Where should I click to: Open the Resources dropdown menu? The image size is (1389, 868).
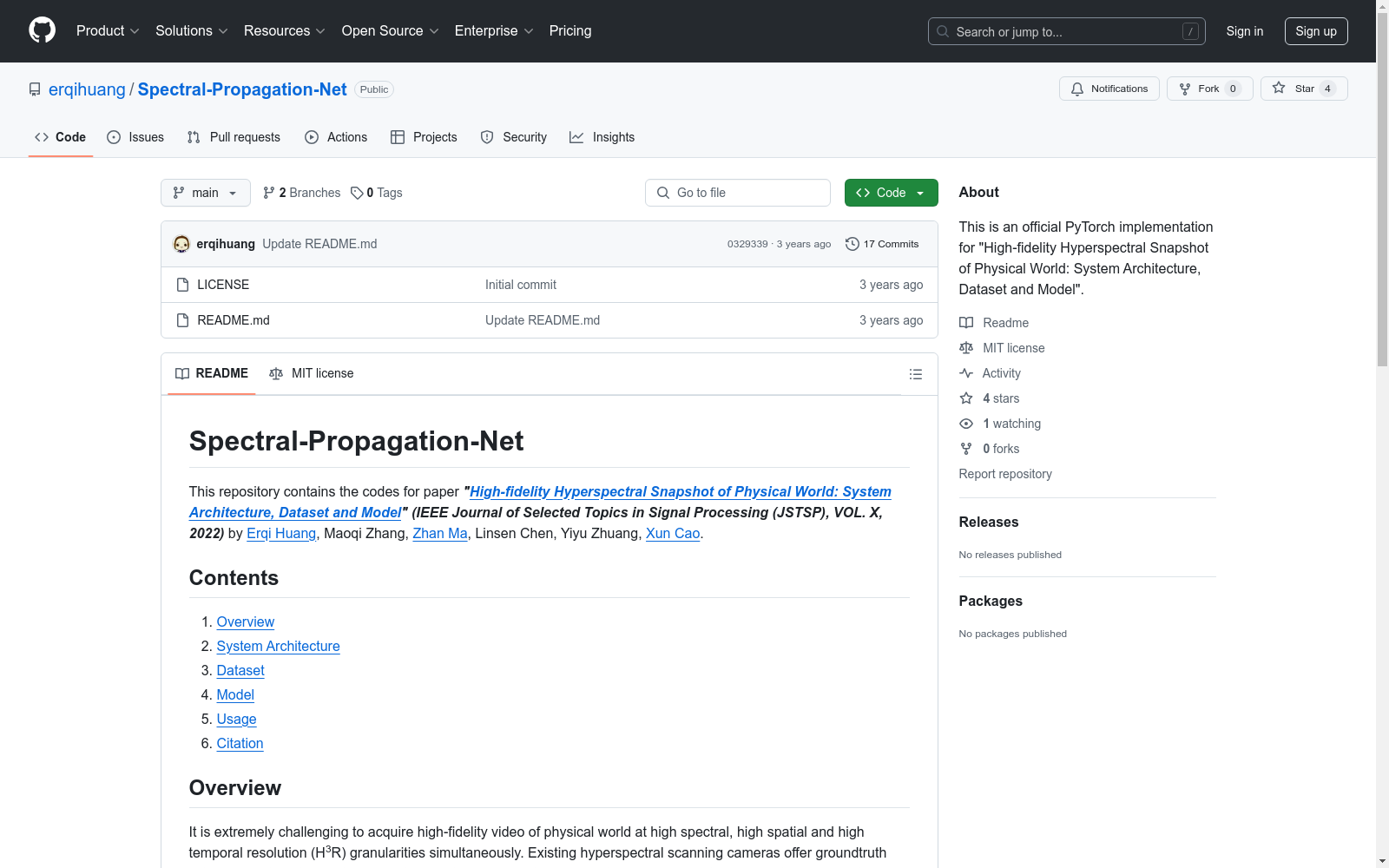click(285, 30)
